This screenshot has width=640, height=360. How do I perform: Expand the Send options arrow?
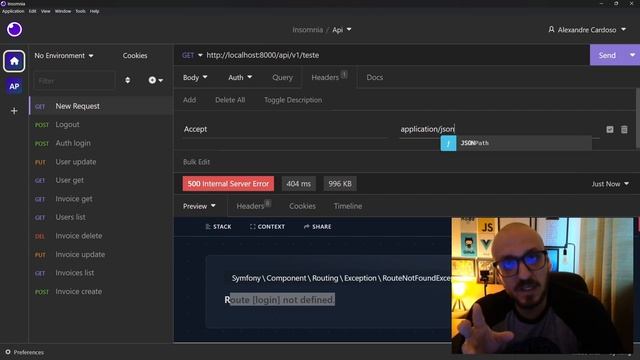pos(632,55)
